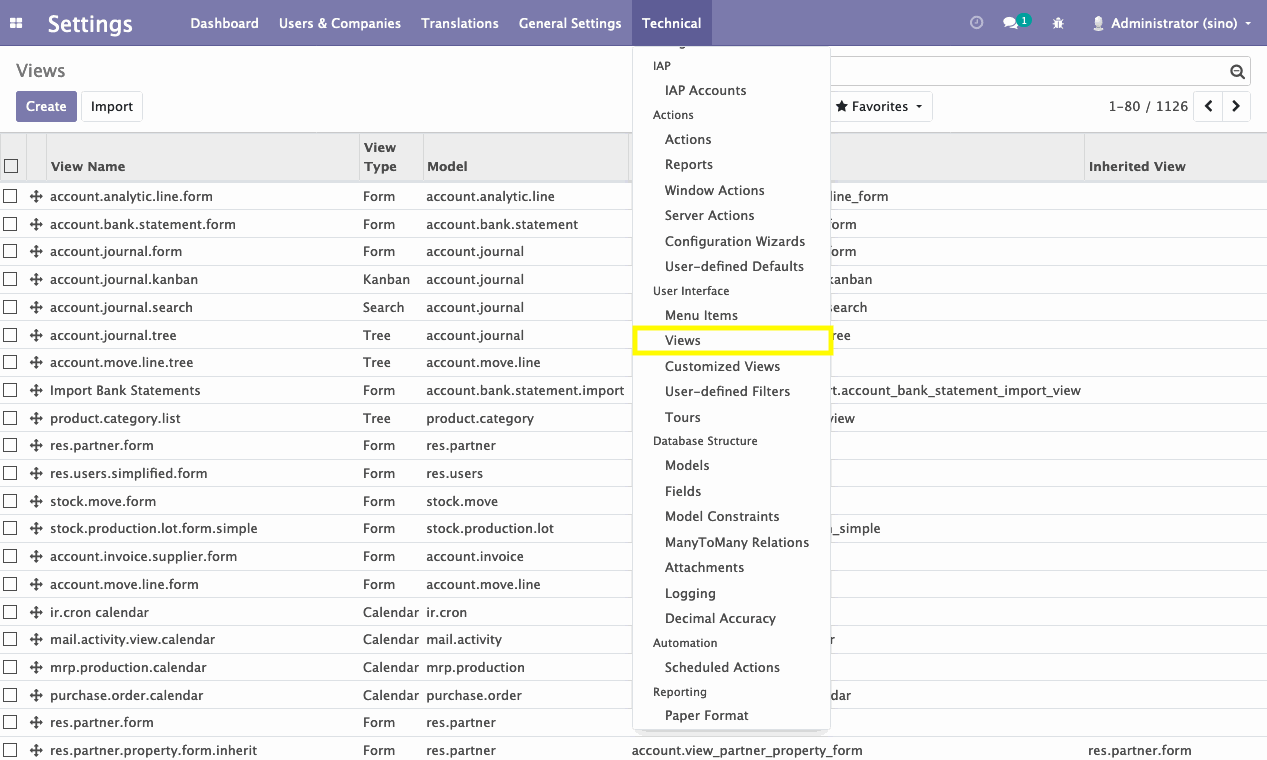This screenshot has height=760, width=1267.
Task: Check the account.journal.kanban row checkbox
Action: pos(10,280)
